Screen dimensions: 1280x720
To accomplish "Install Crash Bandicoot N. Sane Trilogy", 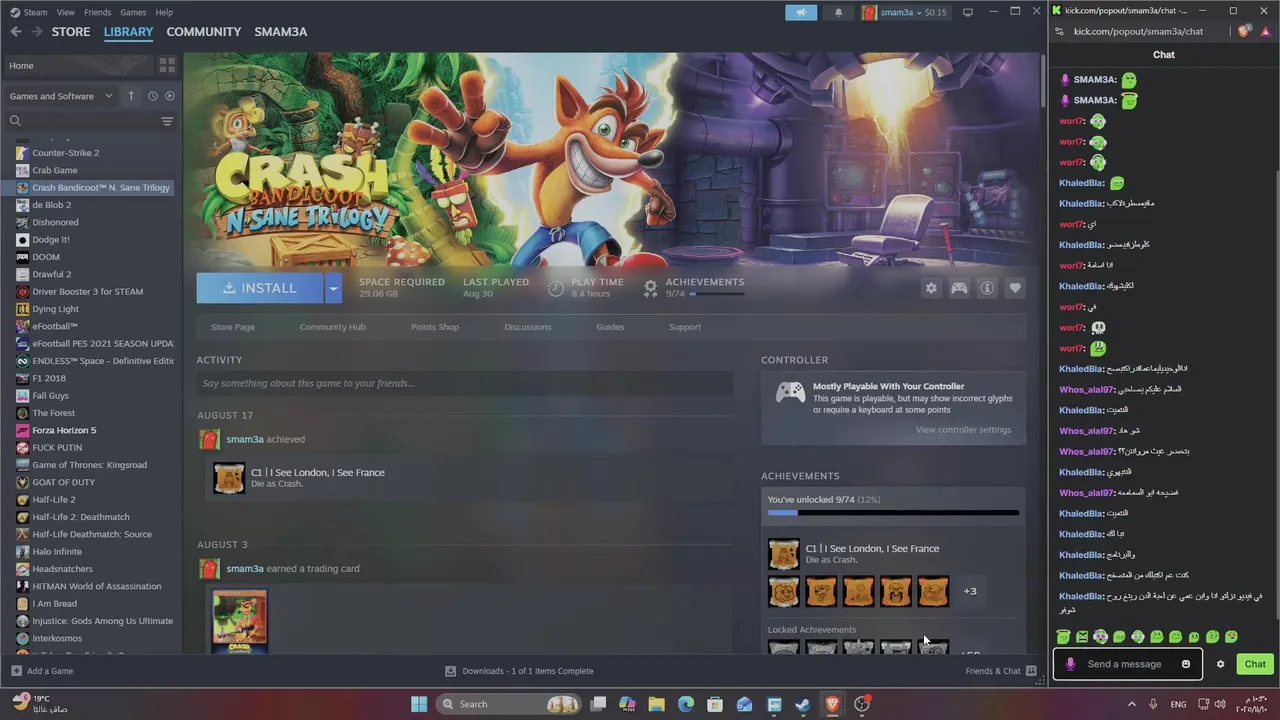I will tap(260, 288).
